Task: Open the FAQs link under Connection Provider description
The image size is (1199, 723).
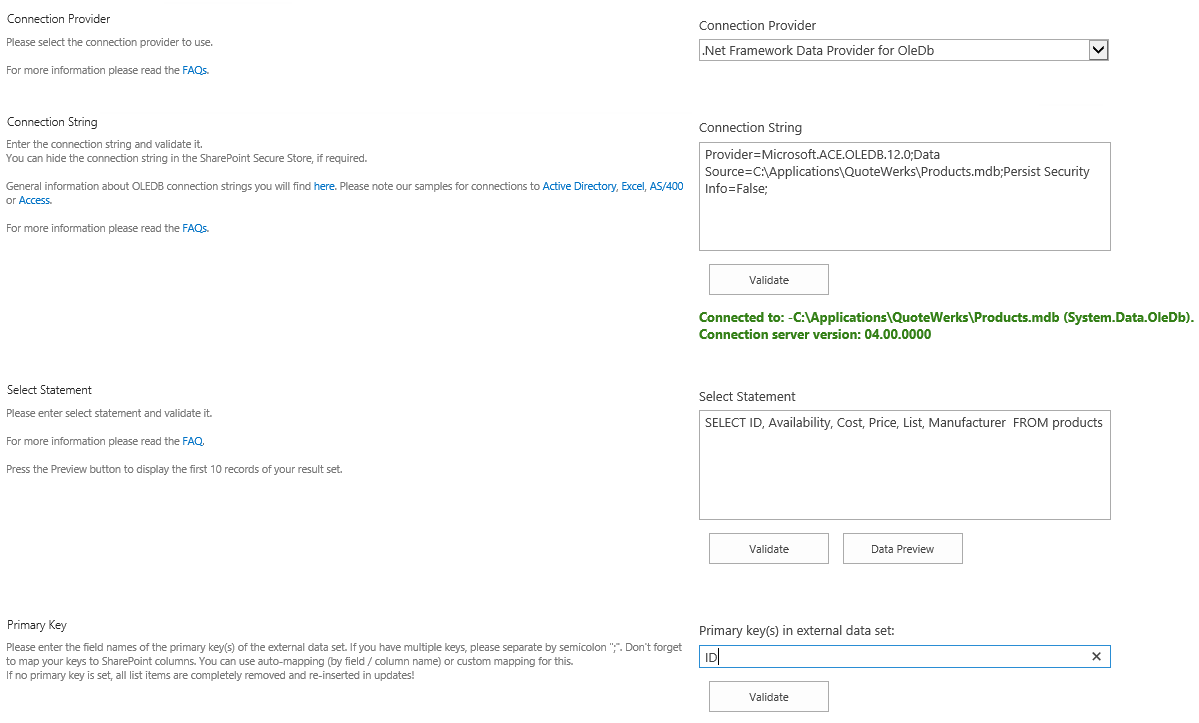Action: (195, 71)
